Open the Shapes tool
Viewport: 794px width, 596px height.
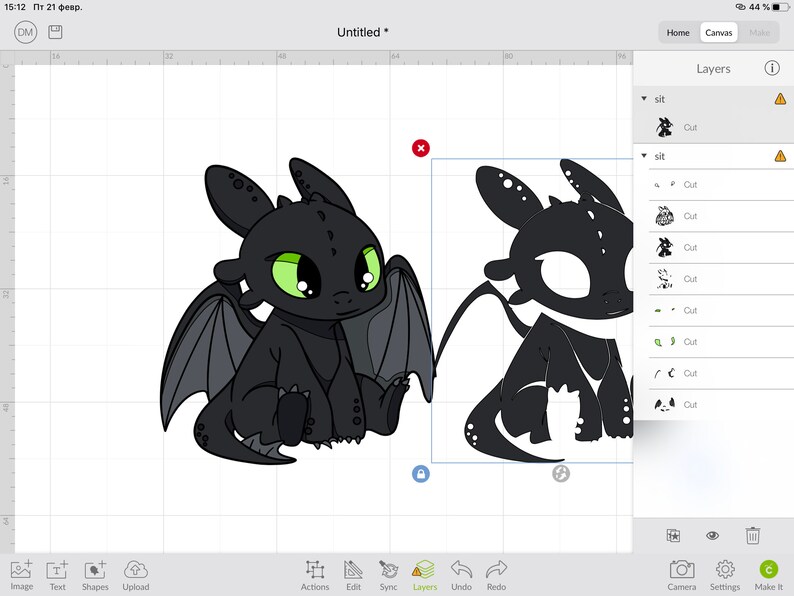(95, 575)
